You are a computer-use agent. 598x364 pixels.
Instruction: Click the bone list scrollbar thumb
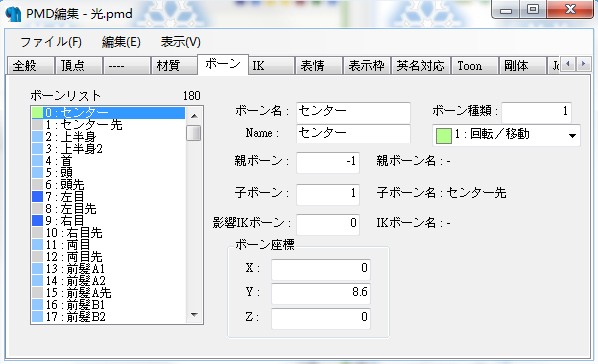194,133
